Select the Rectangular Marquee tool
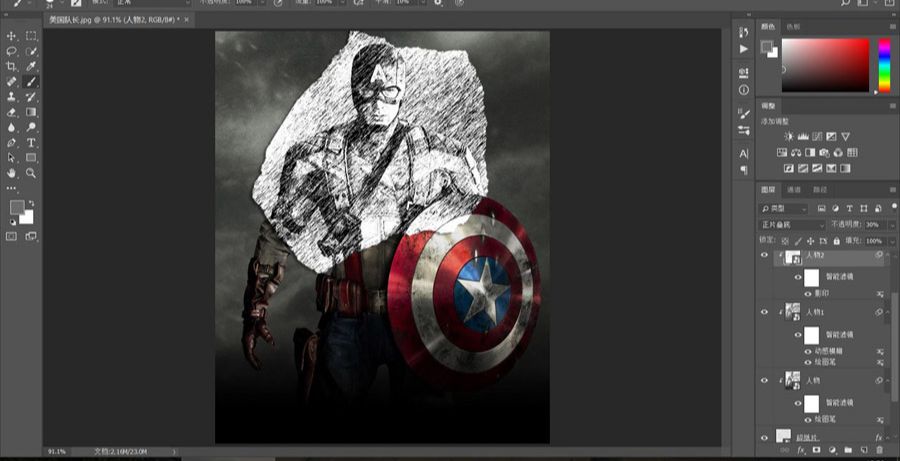Screen dimensions: 900x461 click(x=31, y=36)
